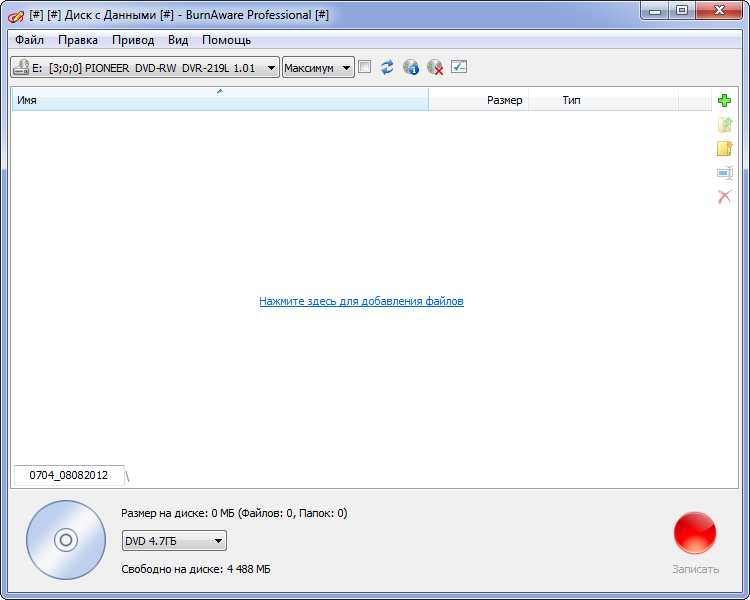Click the disc image at the bottom left
This screenshot has width=750, height=600.
(x=66, y=540)
